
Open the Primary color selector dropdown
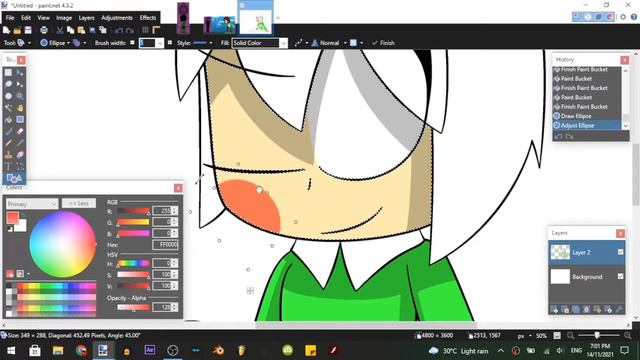point(32,203)
